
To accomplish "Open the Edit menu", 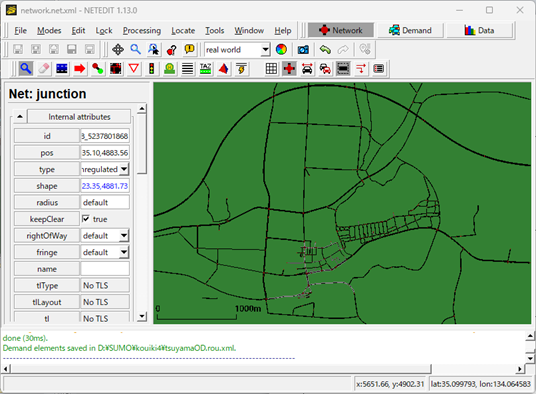I will [x=78, y=30].
